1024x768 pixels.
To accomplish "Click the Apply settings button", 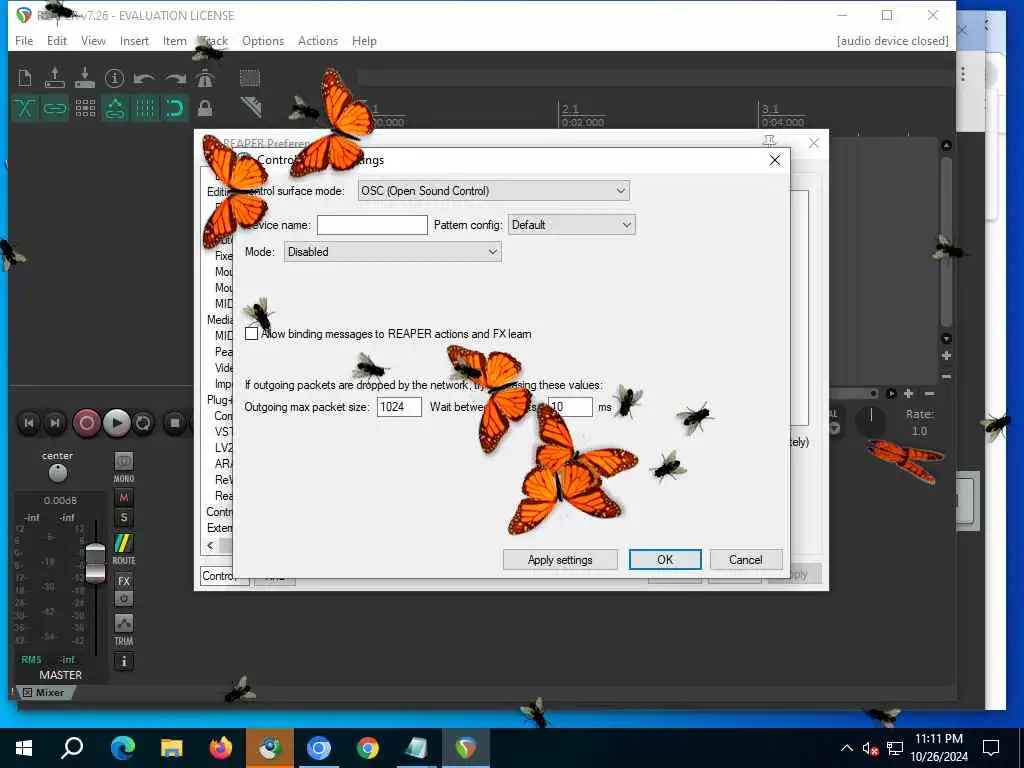I will point(560,560).
